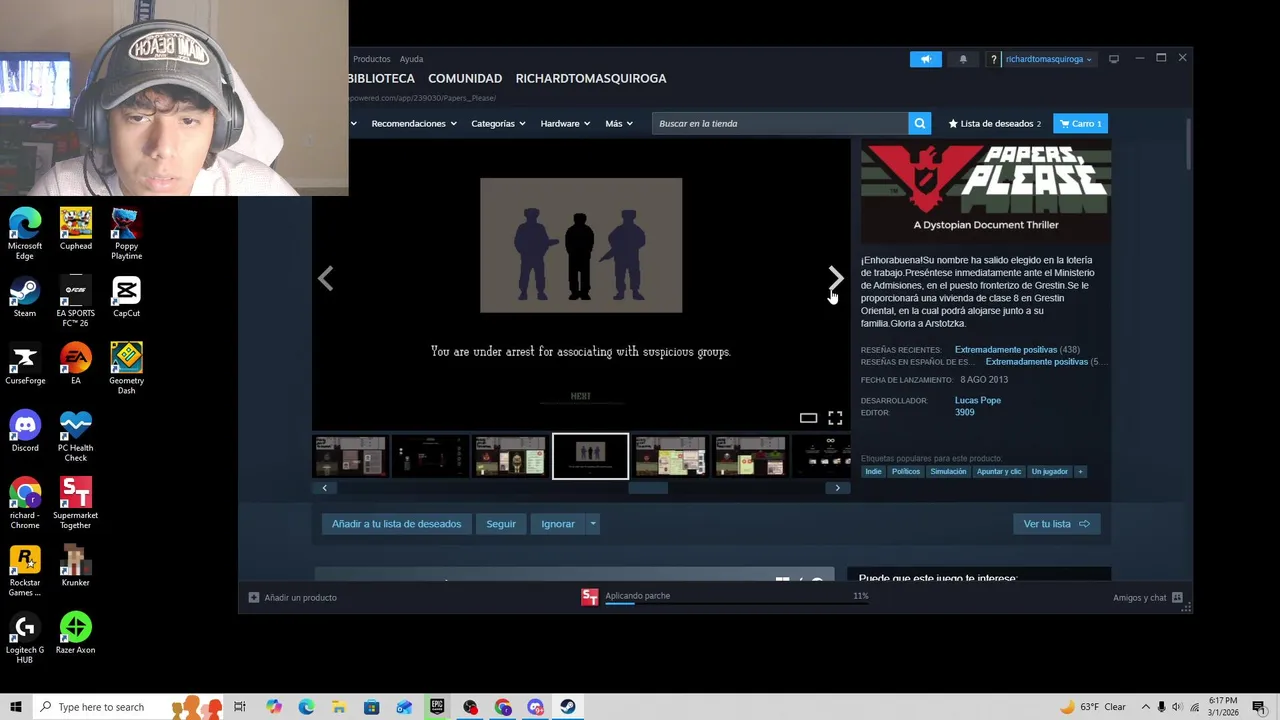Open Rockstar Games Launcher desktop icon

click(x=25, y=570)
